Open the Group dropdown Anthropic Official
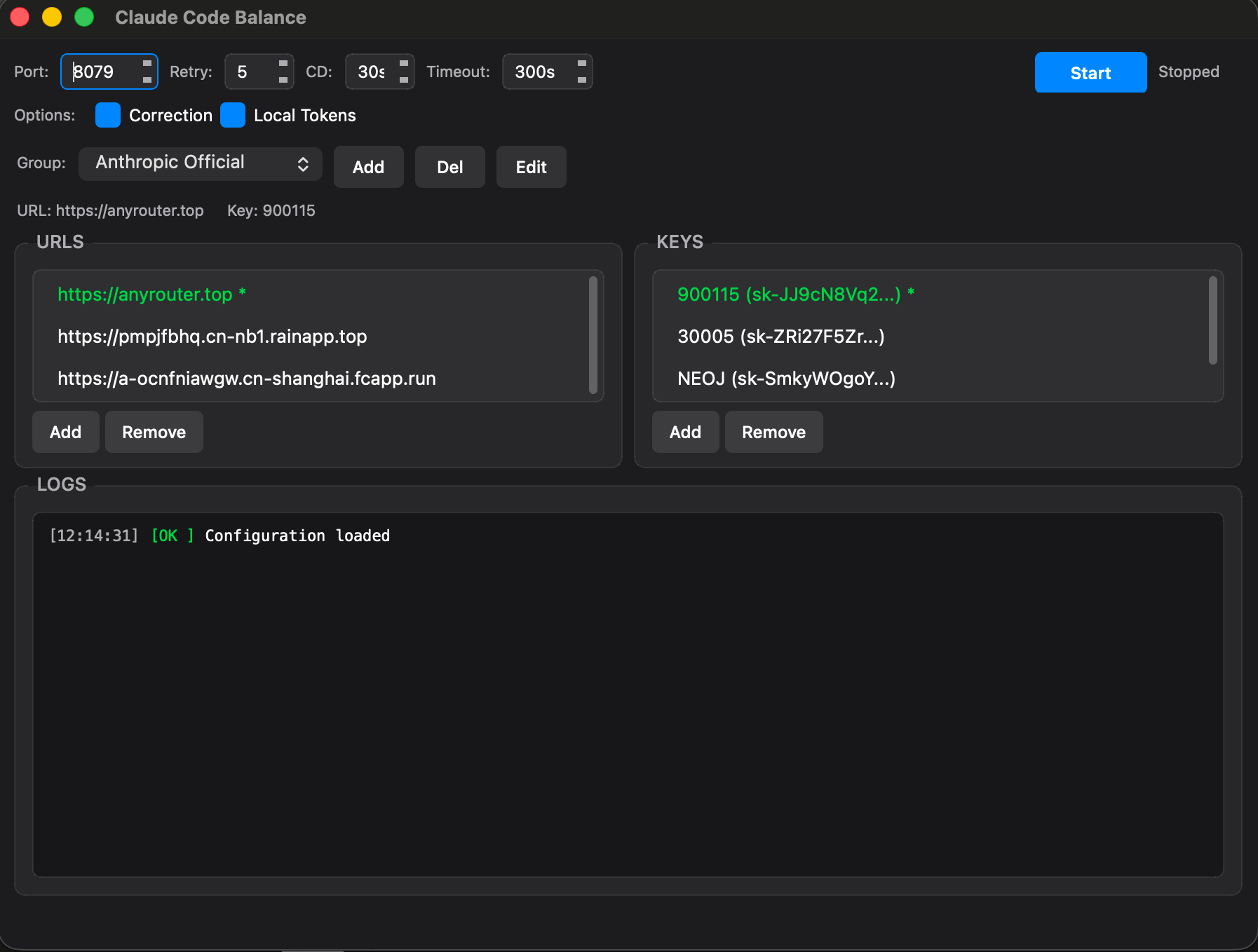The height and width of the screenshot is (952, 1258). pyautogui.click(x=201, y=163)
